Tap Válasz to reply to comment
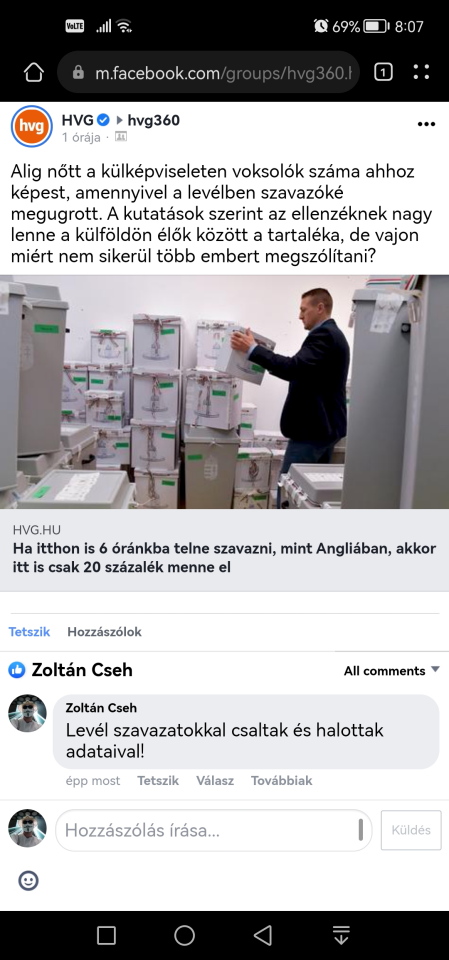 click(x=215, y=781)
